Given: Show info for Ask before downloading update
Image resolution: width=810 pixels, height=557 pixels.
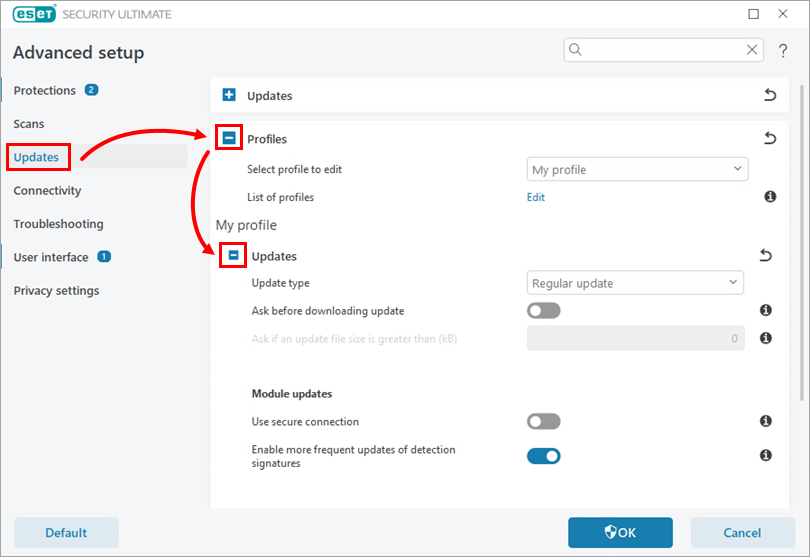Looking at the screenshot, I should click(x=766, y=311).
